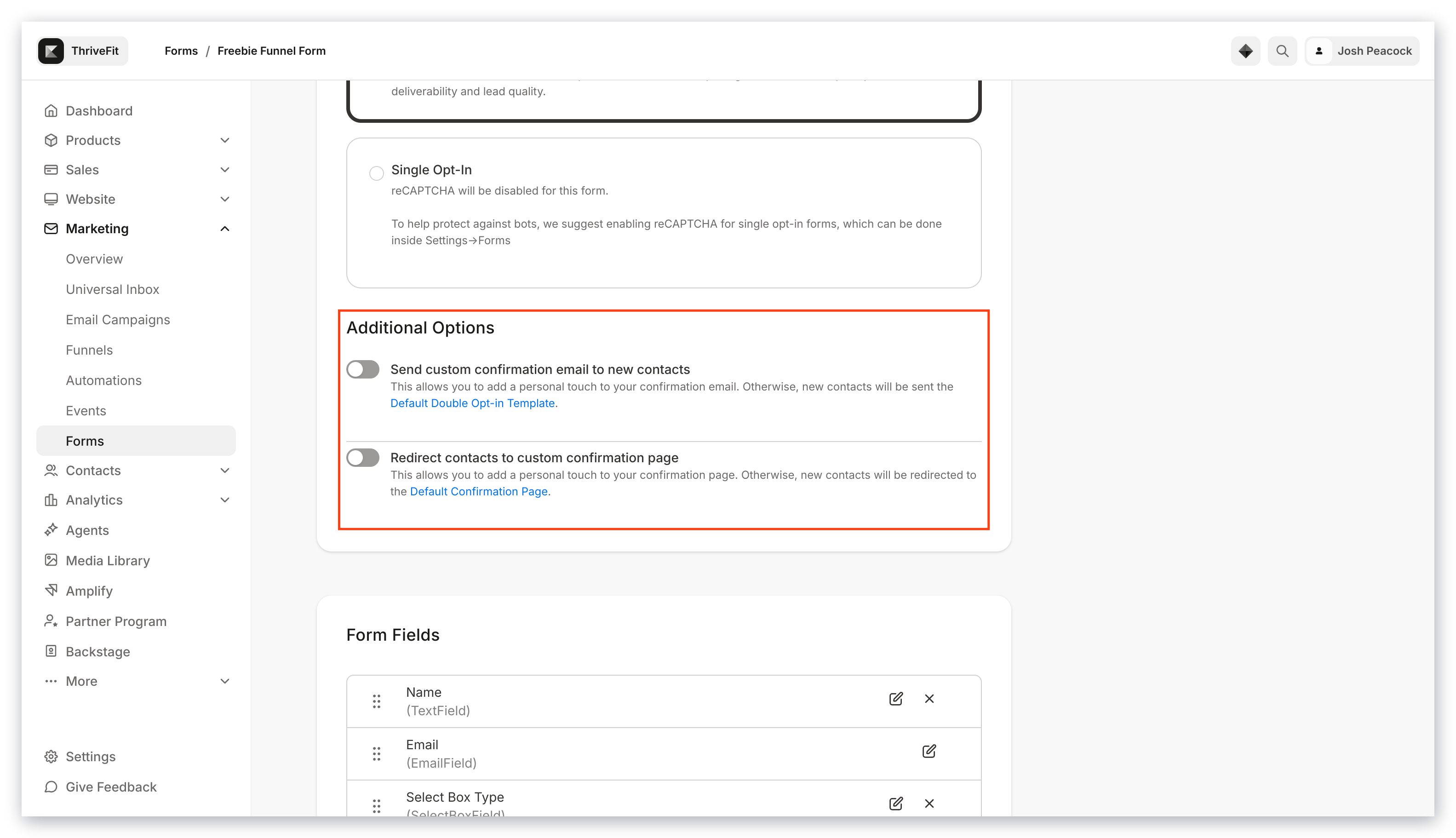Collapse the Marketing menu chevron
The height and width of the screenshot is (838, 1456).
pos(225,229)
